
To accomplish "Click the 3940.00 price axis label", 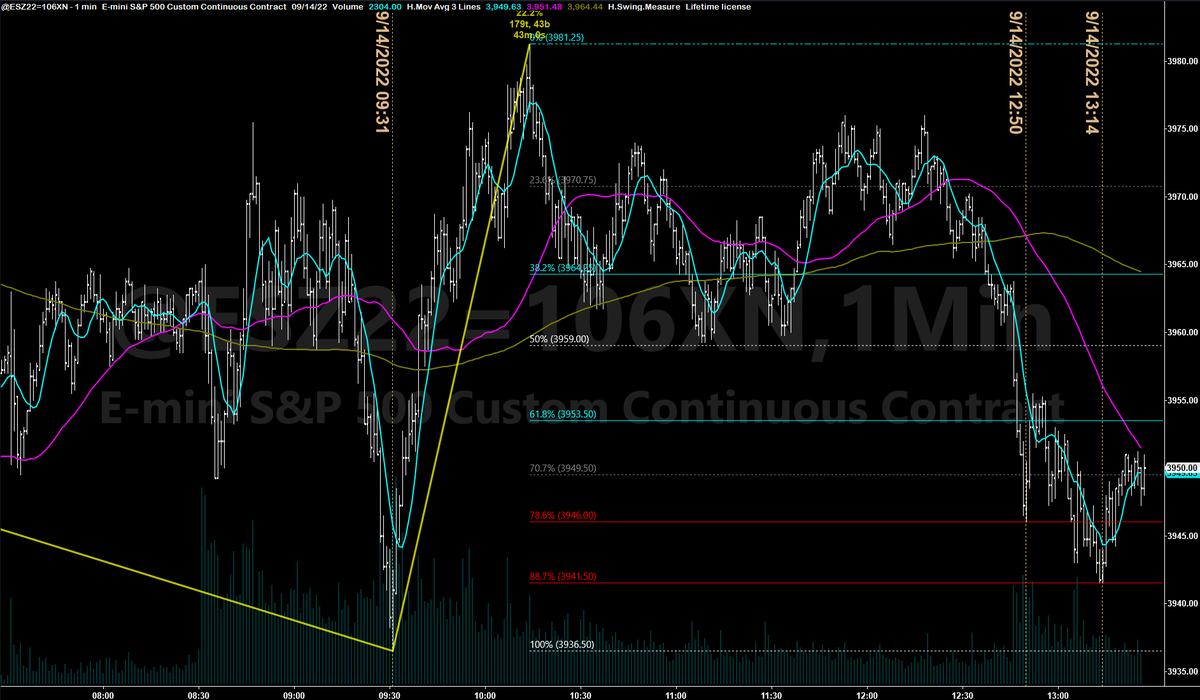I will (1182, 604).
